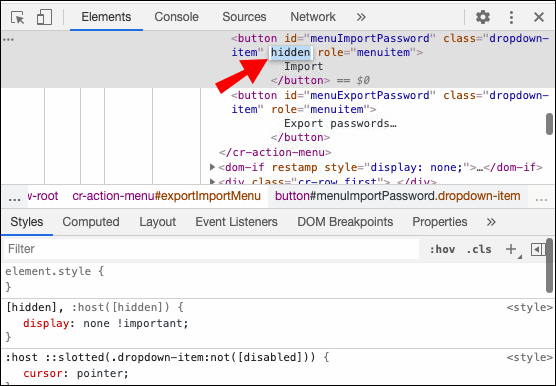Toggle the device toolbar icon
The height and width of the screenshot is (386, 556).
44,17
